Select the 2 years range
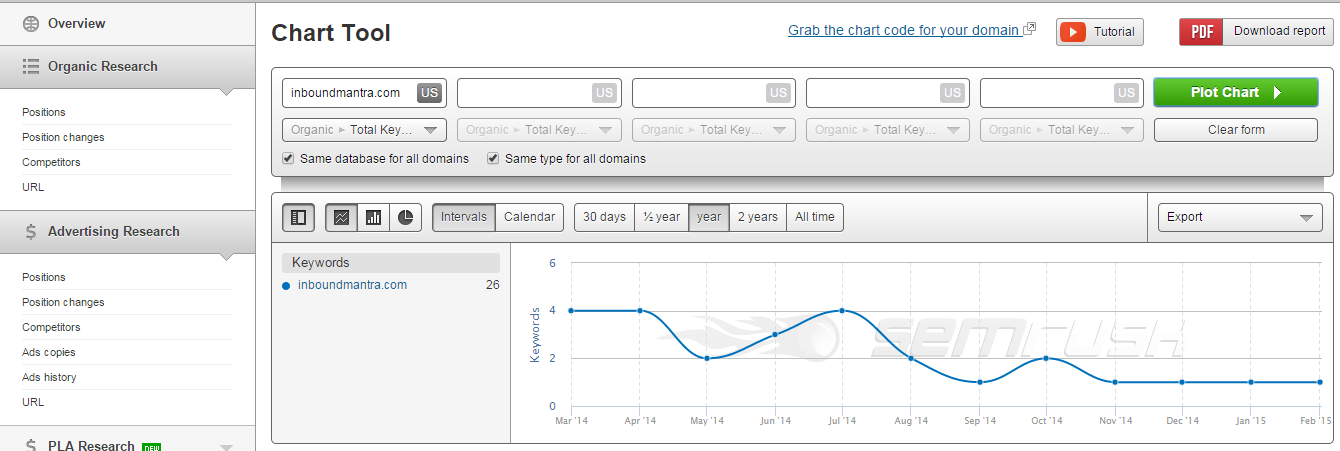 point(757,217)
